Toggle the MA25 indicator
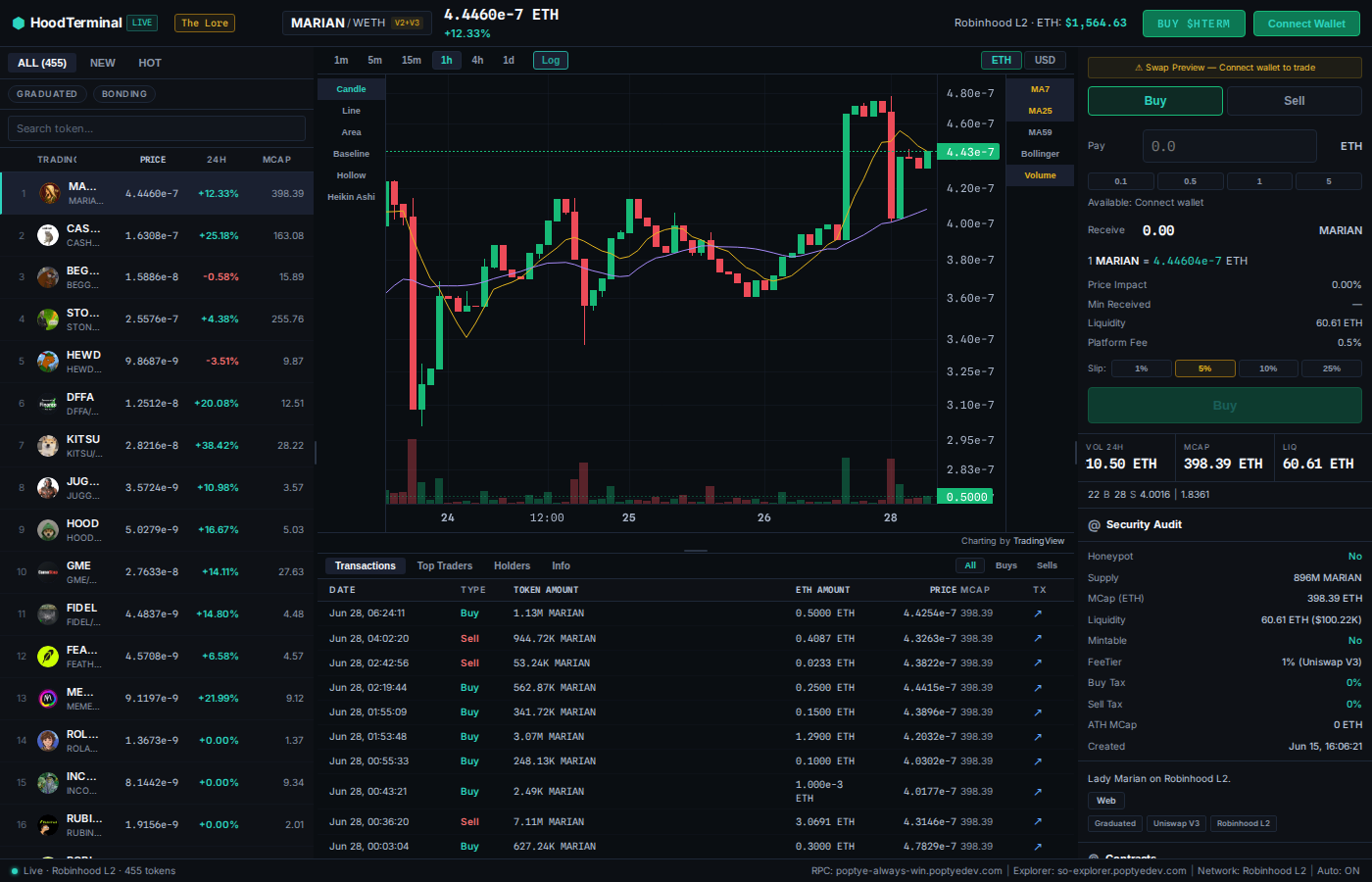Image resolution: width=1372 pixels, height=882 pixels. (x=1040, y=111)
